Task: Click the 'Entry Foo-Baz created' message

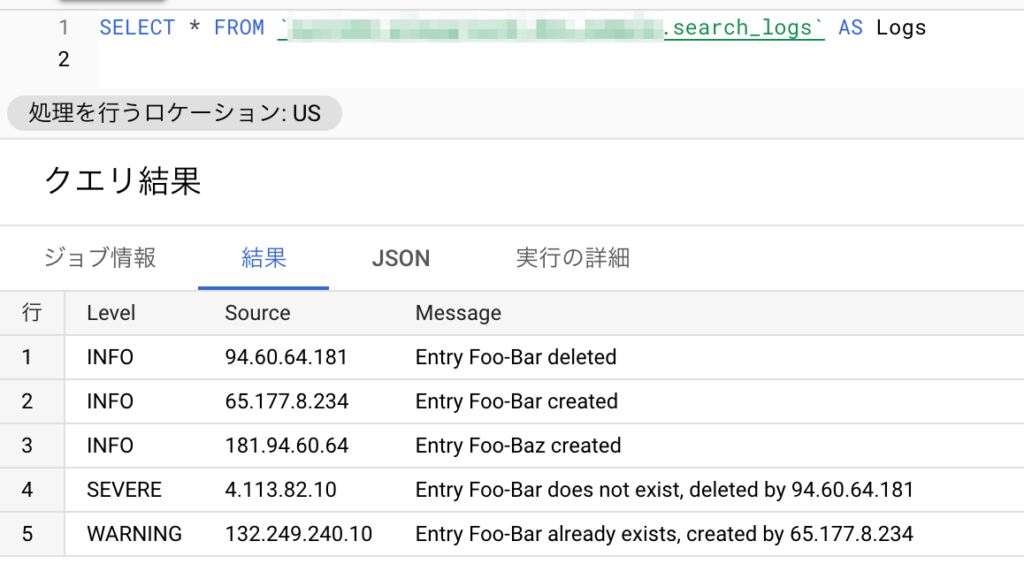Action: pyautogui.click(x=518, y=446)
